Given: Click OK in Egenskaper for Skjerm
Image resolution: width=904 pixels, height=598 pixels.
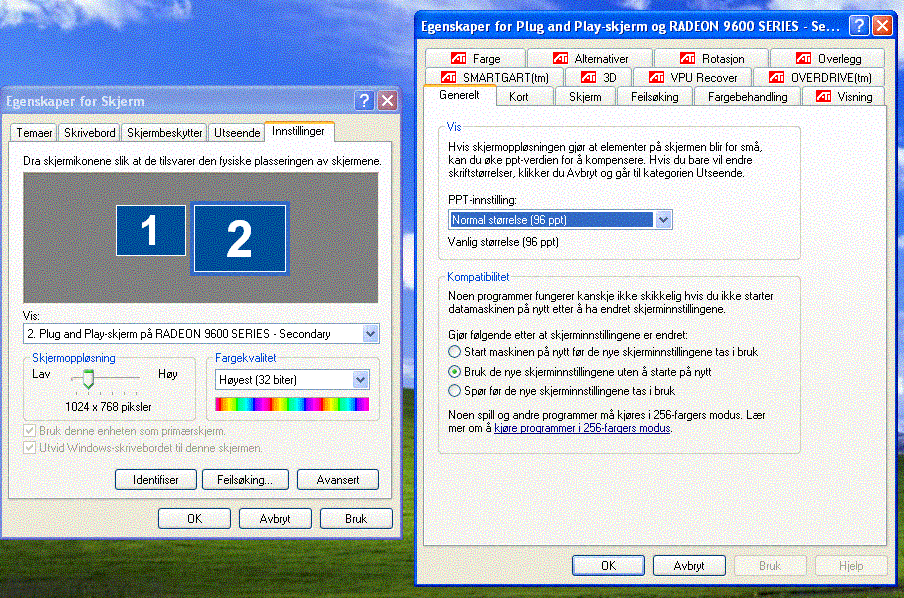Looking at the screenshot, I should [194, 518].
